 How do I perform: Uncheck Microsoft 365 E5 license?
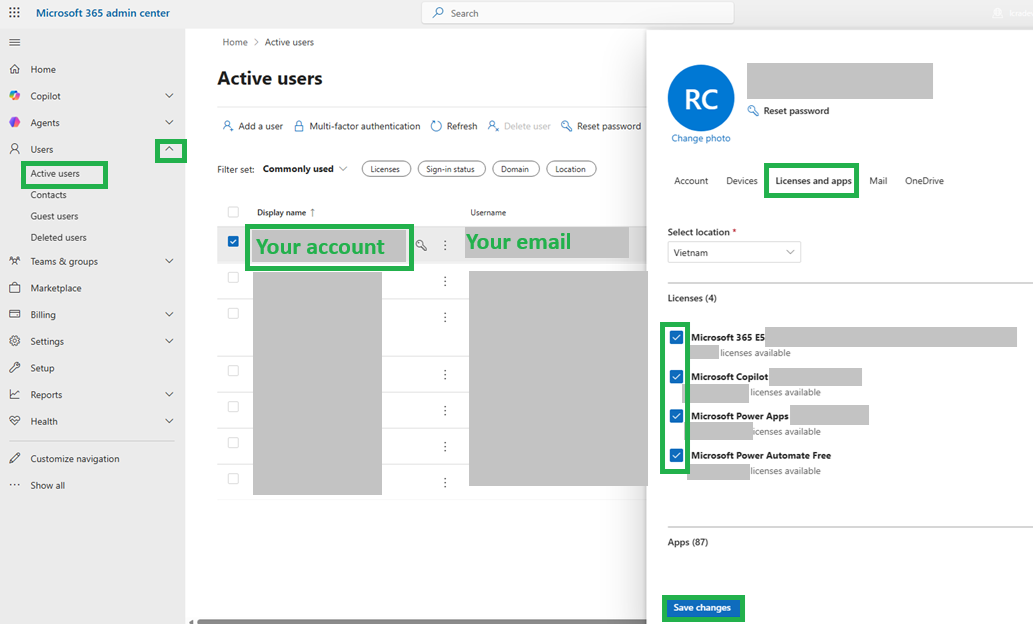click(x=677, y=337)
